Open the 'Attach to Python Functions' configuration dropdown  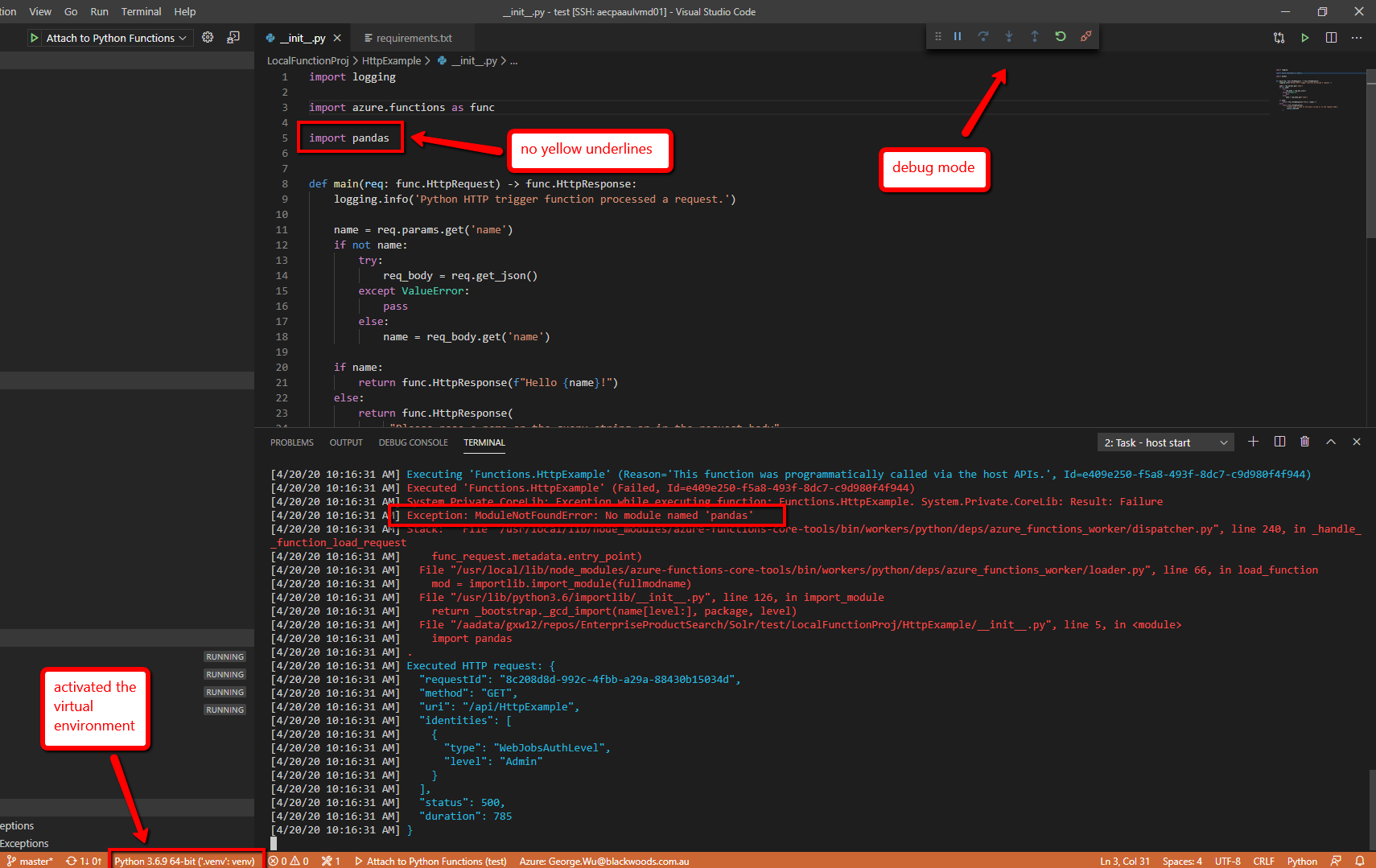point(118,38)
